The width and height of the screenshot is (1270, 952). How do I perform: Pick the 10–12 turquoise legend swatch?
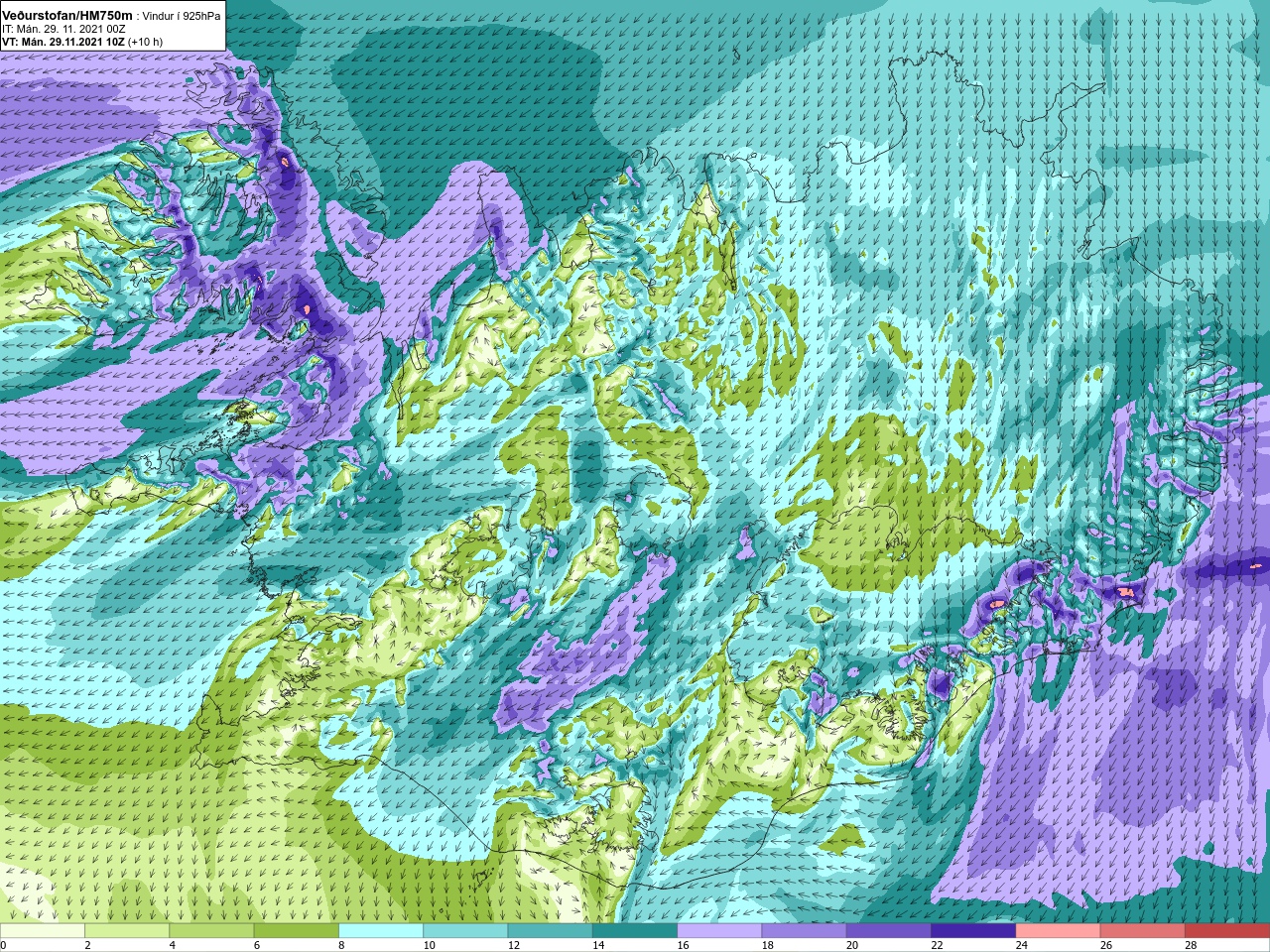pos(465,931)
